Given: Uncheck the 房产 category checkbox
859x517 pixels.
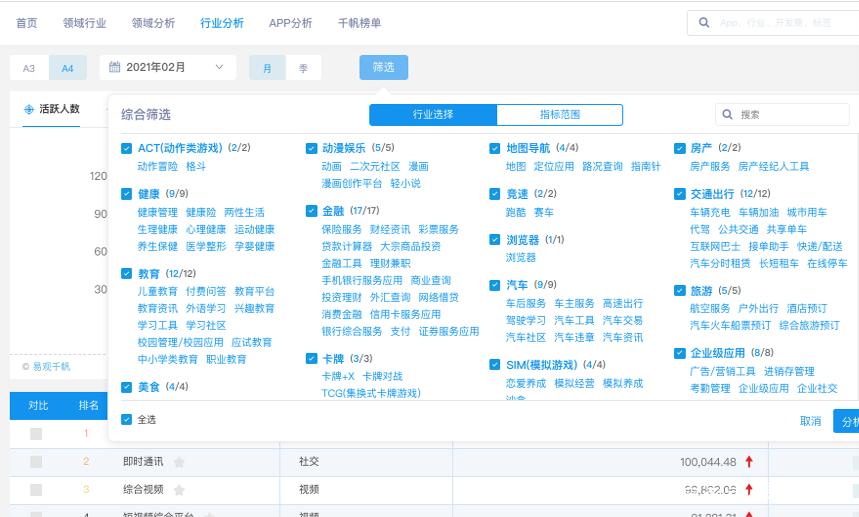Looking at the screenshot, I should 680,148.
